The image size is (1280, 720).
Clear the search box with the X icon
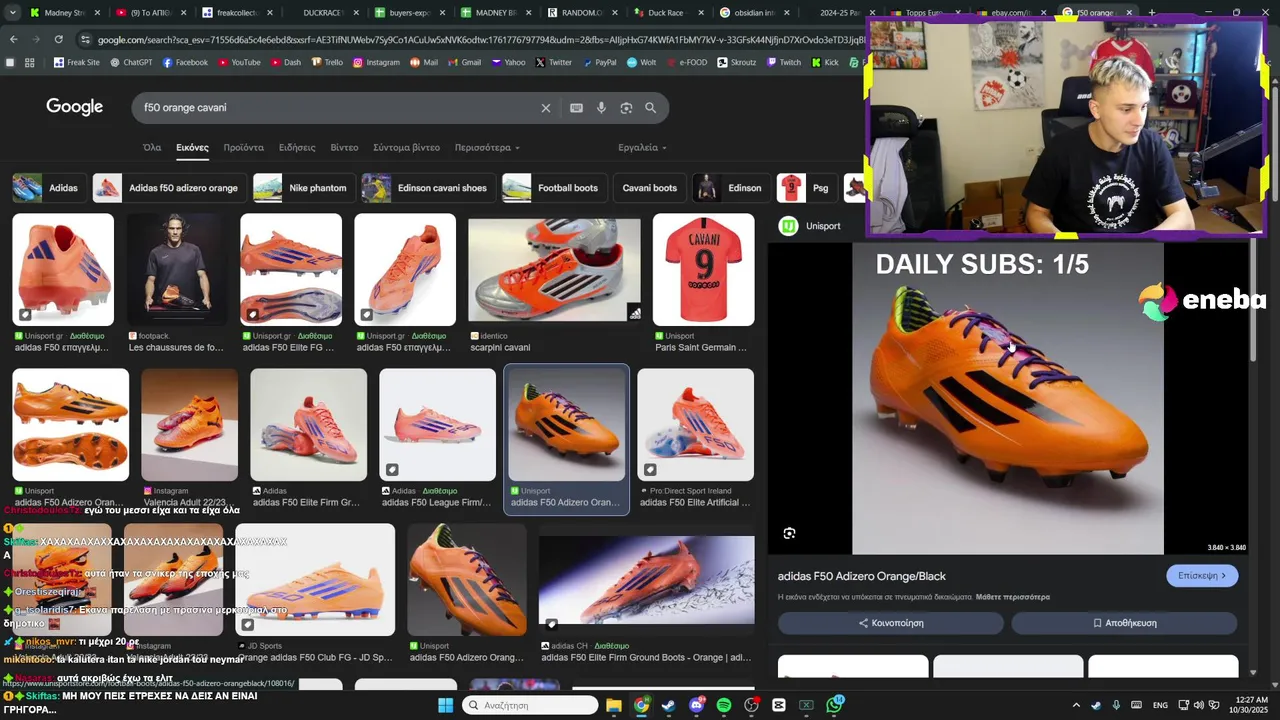click(545, 108)
